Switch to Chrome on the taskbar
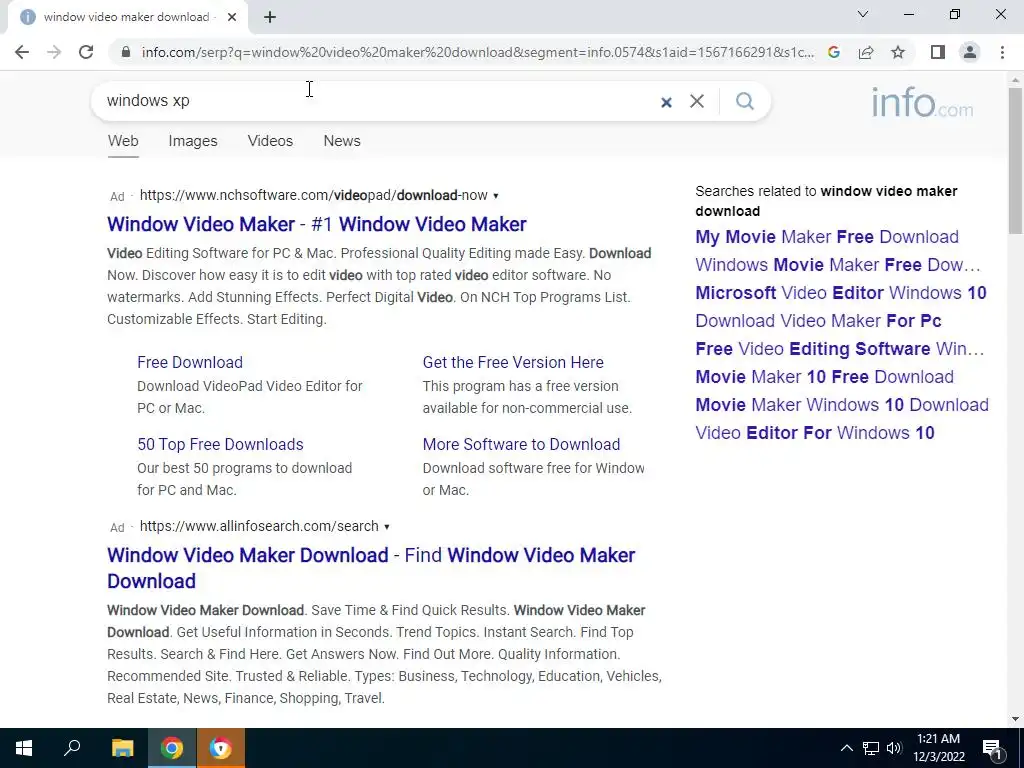1024x768 pixels. click(x=172, y=748)
